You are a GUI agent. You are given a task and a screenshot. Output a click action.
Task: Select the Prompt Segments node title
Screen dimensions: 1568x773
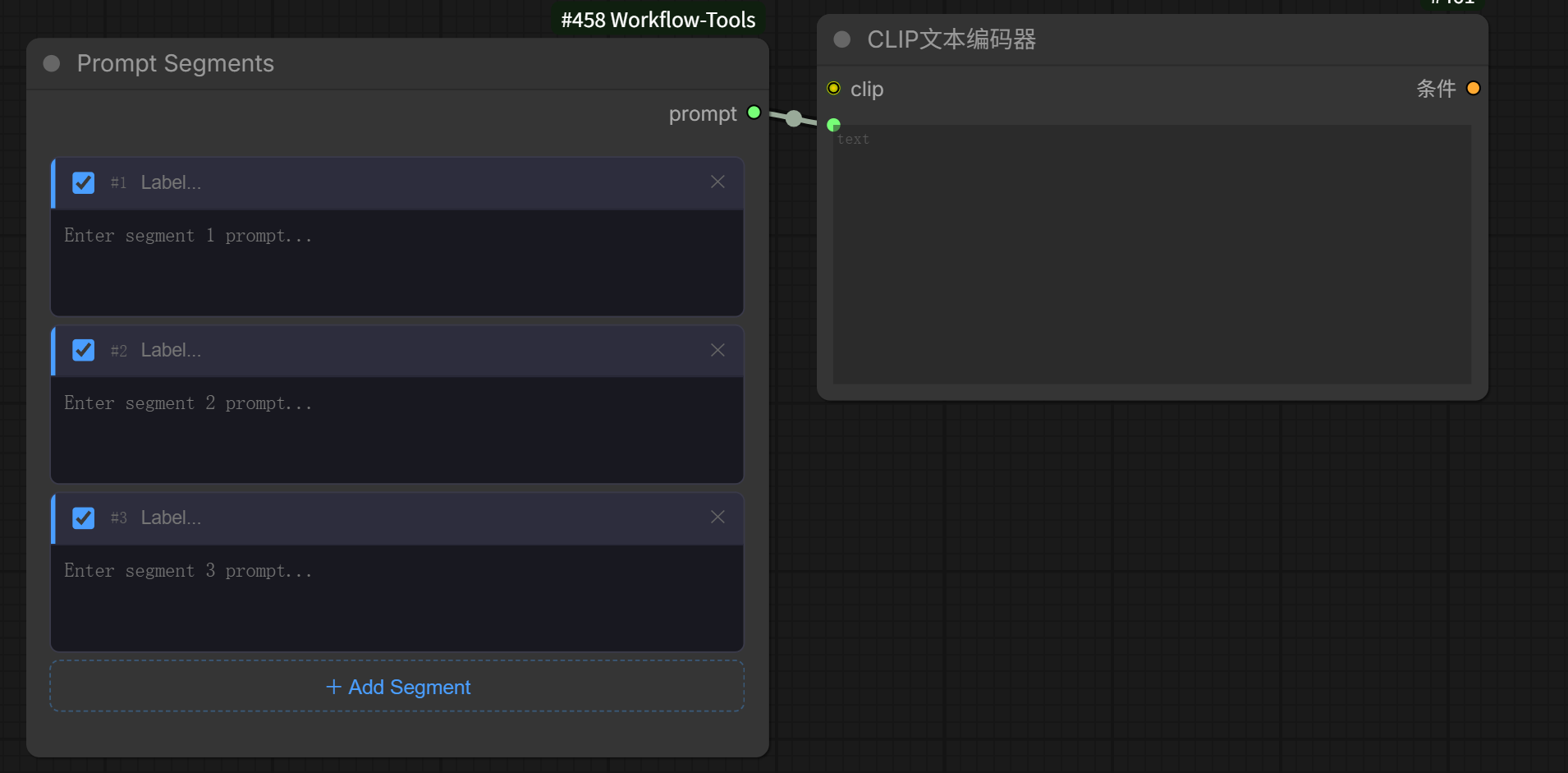[x=176, y=63]
